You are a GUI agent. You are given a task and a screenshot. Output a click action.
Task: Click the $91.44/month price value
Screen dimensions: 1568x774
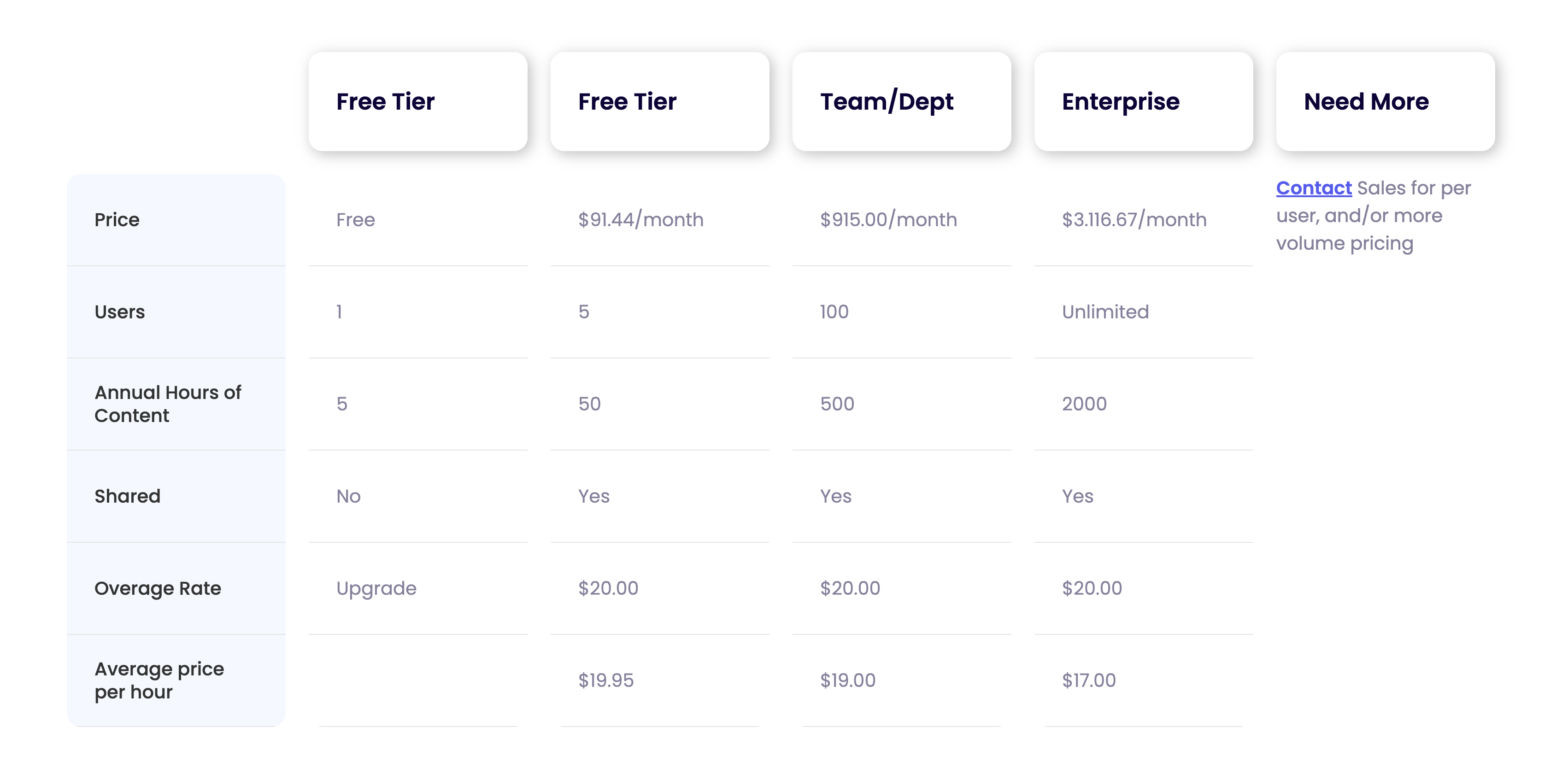tap(640, 220)
